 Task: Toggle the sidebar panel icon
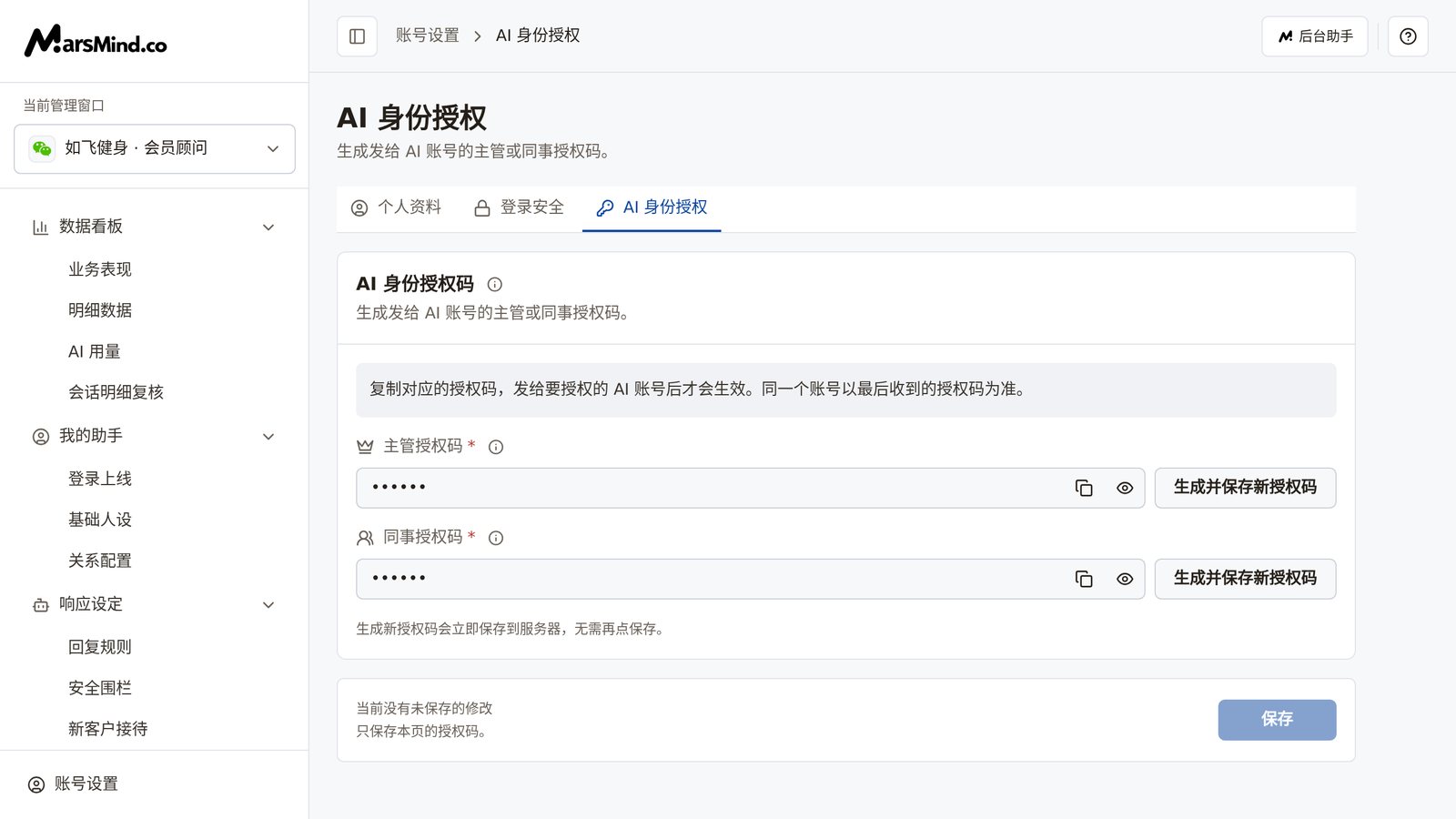(357, 36)
